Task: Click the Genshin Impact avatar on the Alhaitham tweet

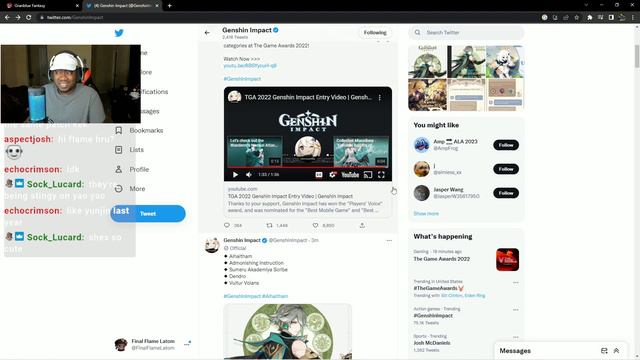Action: coord(212,245)
